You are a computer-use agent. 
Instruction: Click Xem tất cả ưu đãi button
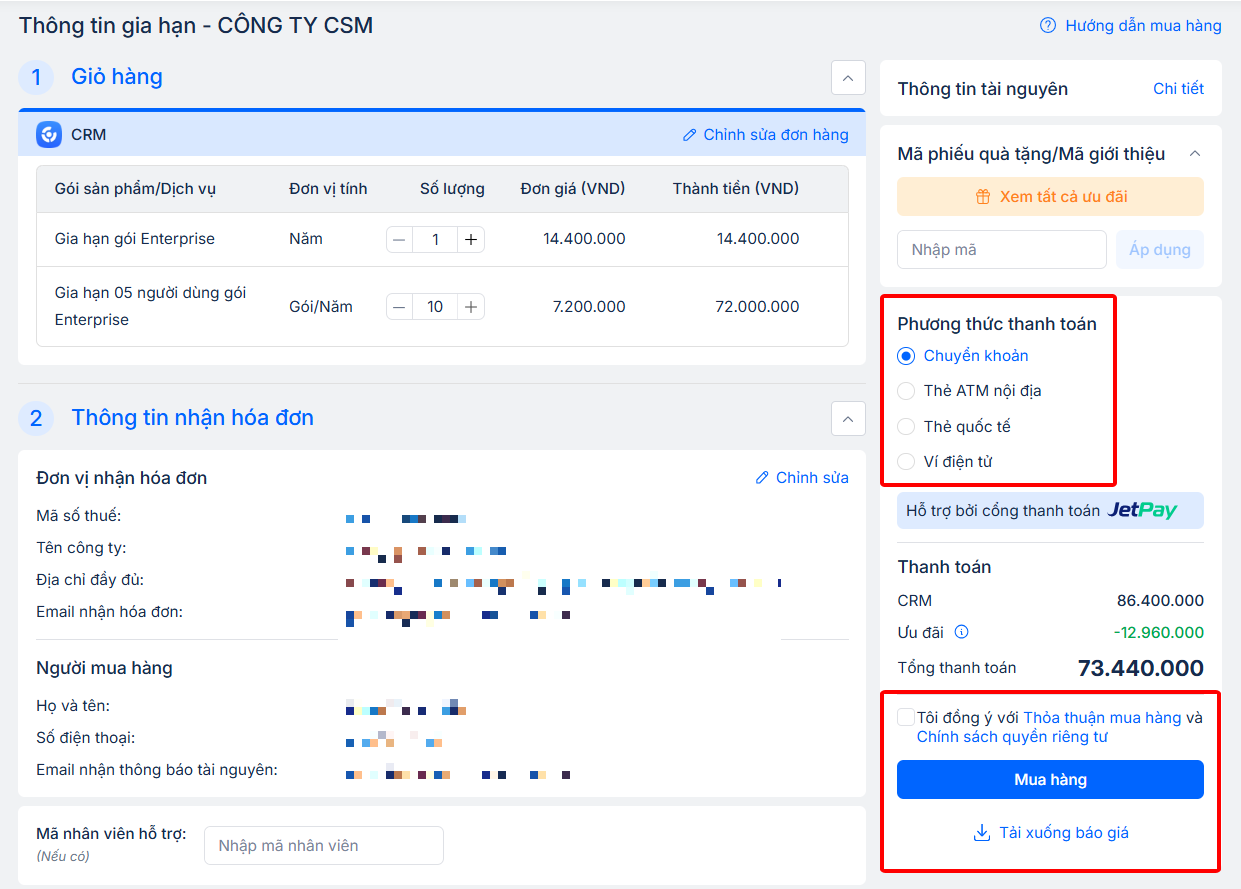coord(1050,197)
